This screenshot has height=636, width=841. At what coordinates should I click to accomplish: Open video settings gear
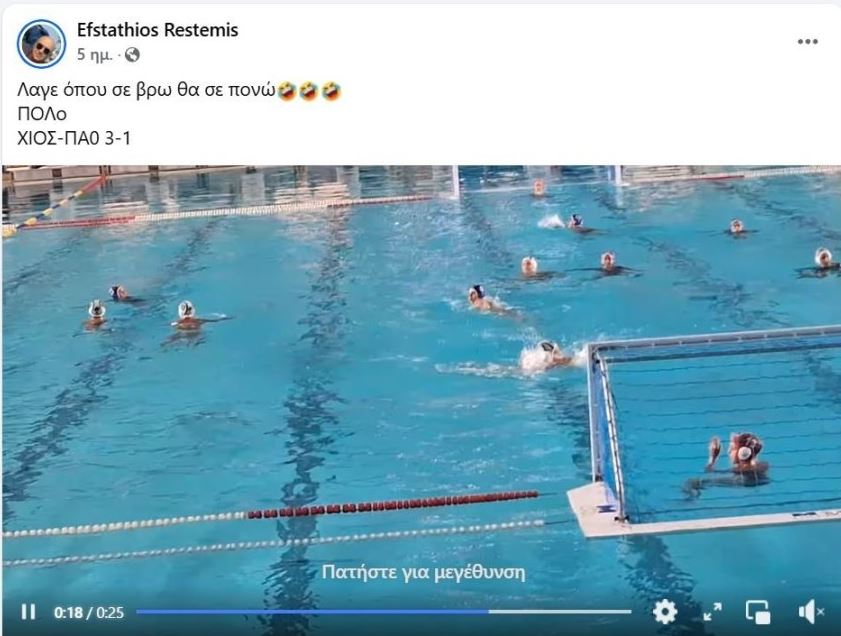(665, 611)
